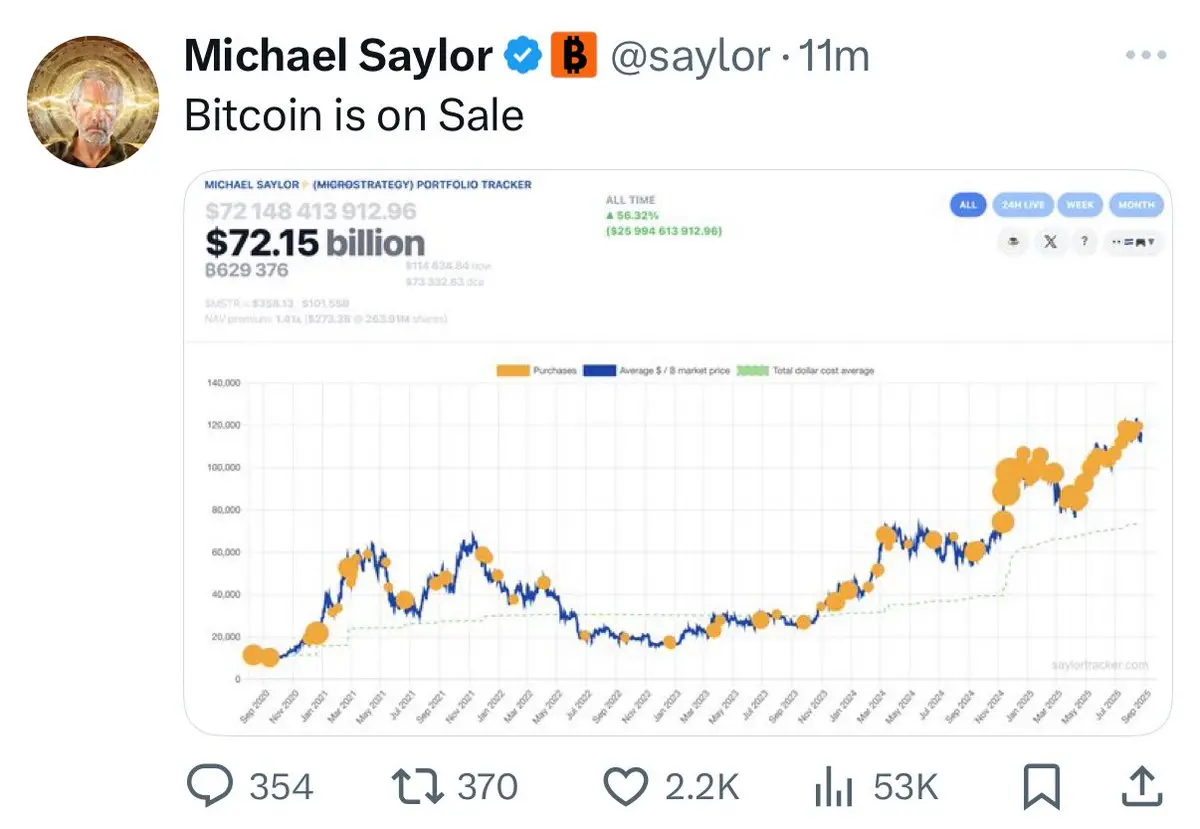Switch to the WEEK tab
This screenshot has height=829, width=1200.
point(1079,205)
